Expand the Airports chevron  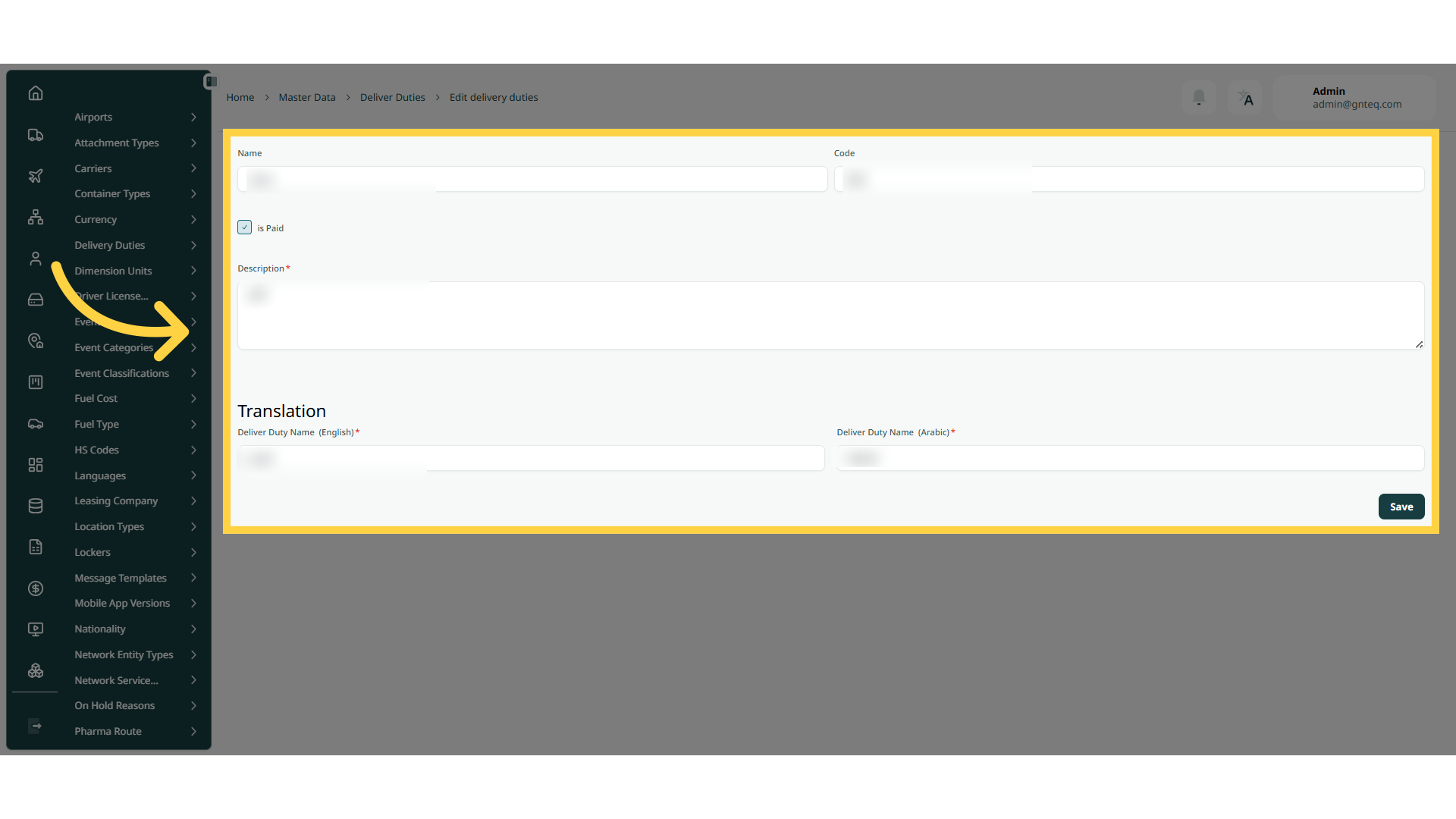click(193, 117)
